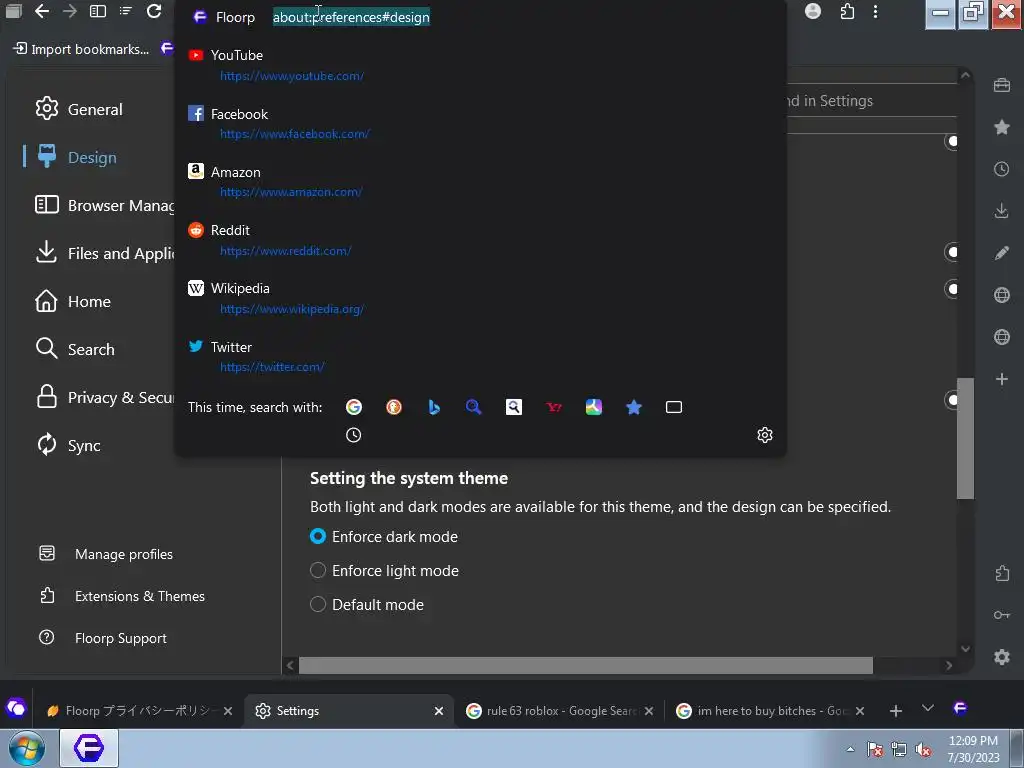The image size is (1024, 768).
Task: Select the Wikipedia suggestion
Action: coord(480,298)
